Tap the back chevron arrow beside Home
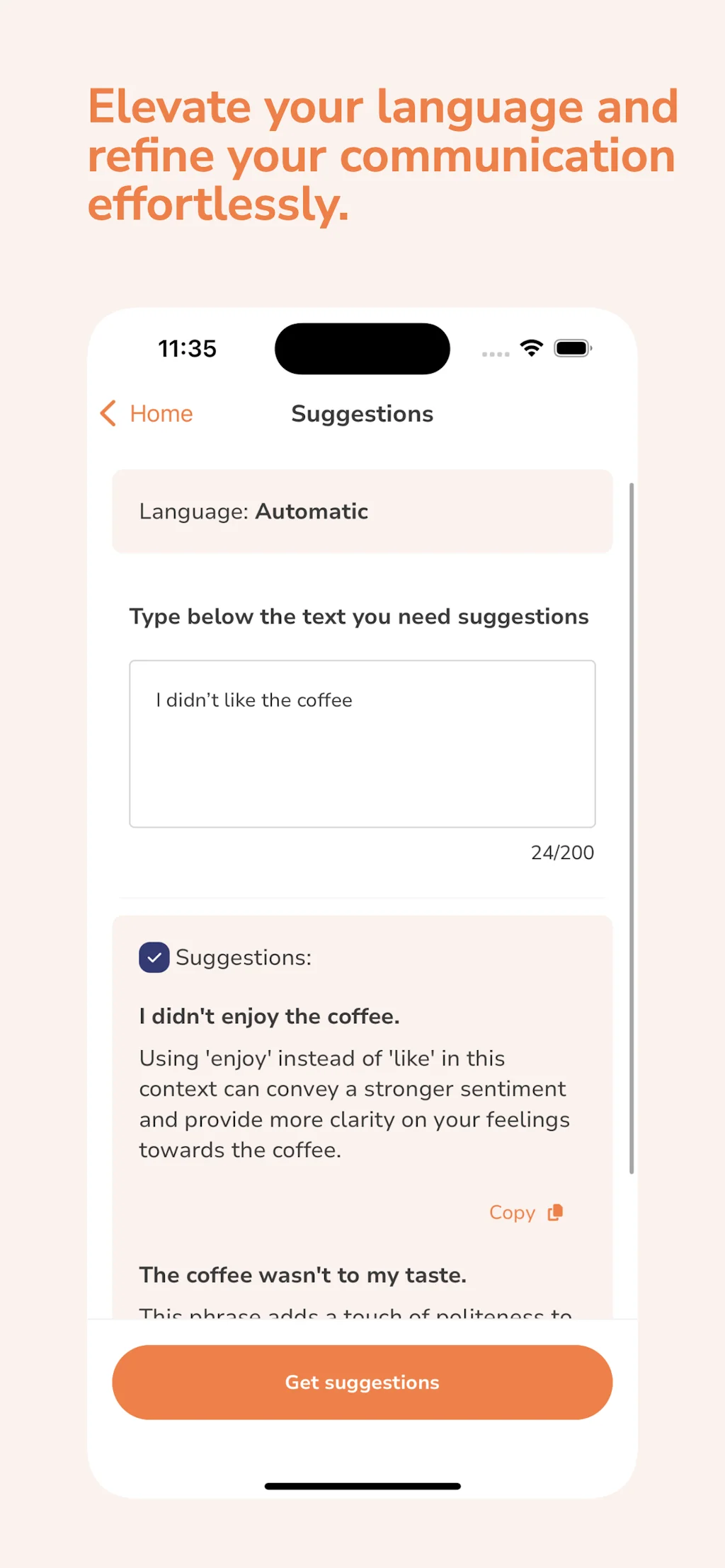This screenshot has width=725, height=1568. (108, 413)
